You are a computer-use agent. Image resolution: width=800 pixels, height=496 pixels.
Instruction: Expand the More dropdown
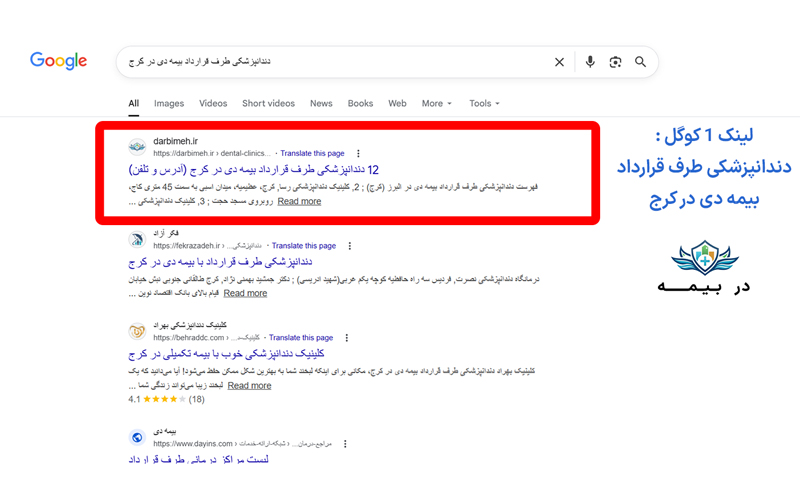(437, 104)
